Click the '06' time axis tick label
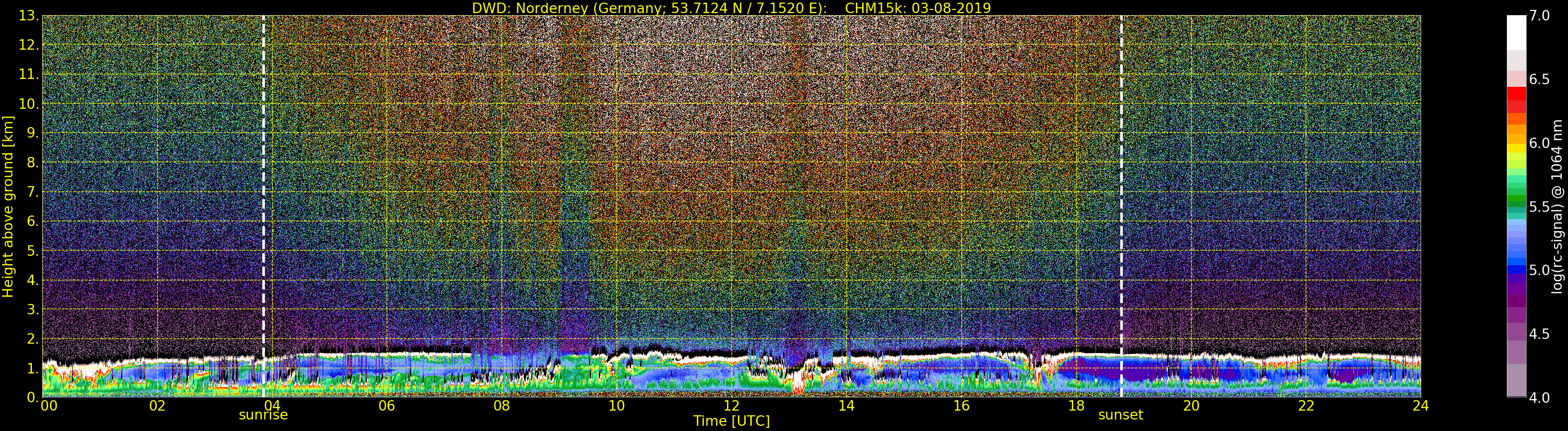Image resolution: width=1568 pixels, height=431 pixels. pos(387,406)
